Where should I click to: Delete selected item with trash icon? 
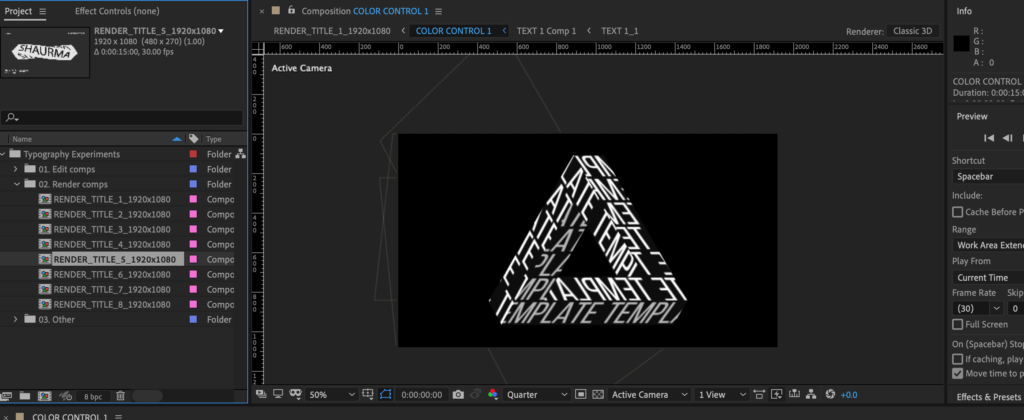pyautogui.click(x=120, y=396)
